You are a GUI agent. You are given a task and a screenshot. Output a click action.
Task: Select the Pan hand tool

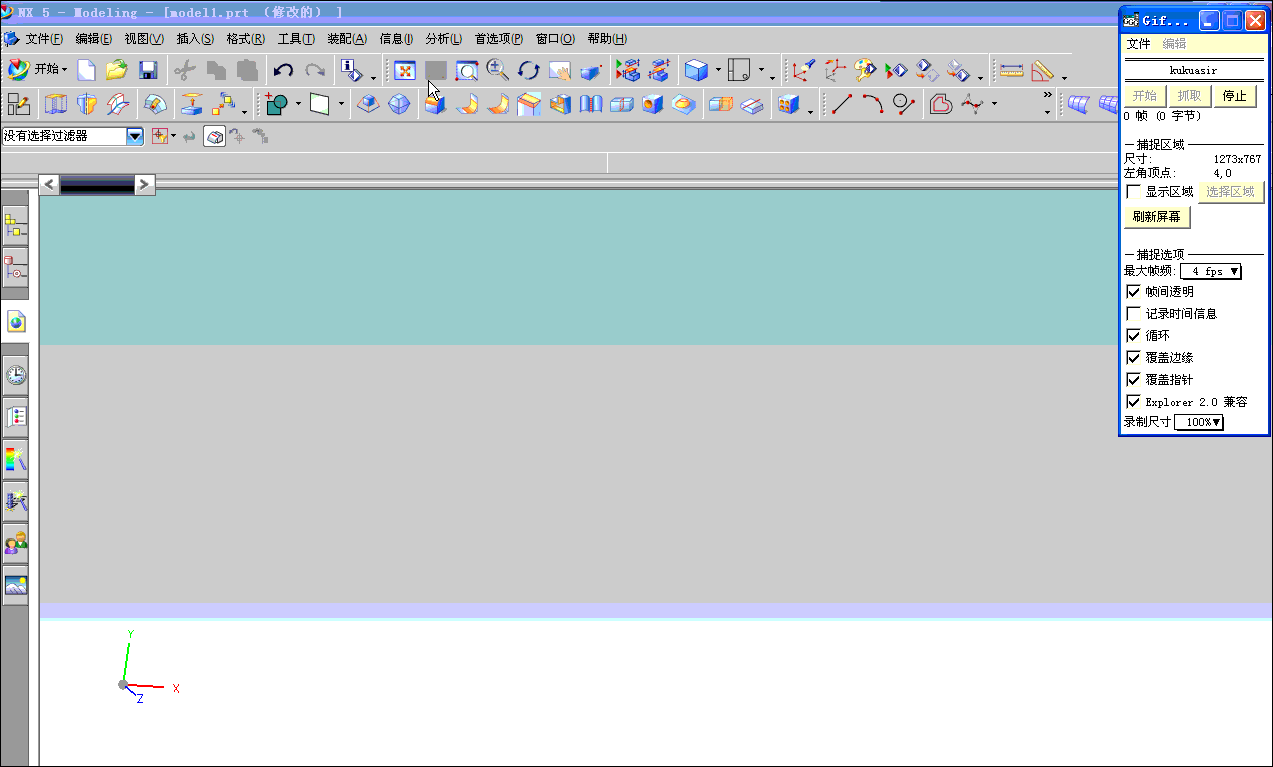point(560,70)
